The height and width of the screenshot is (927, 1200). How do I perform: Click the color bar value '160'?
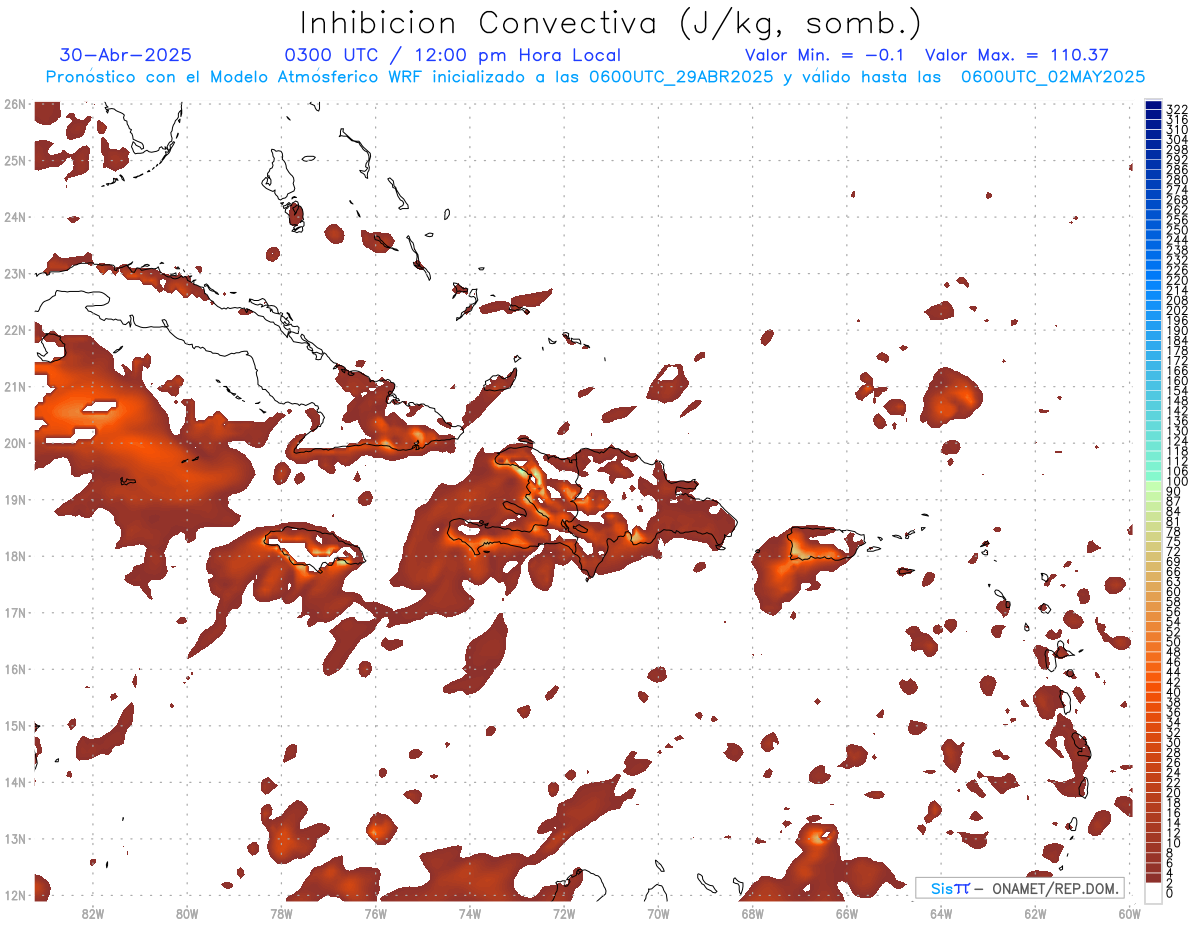pos(1177,381)
